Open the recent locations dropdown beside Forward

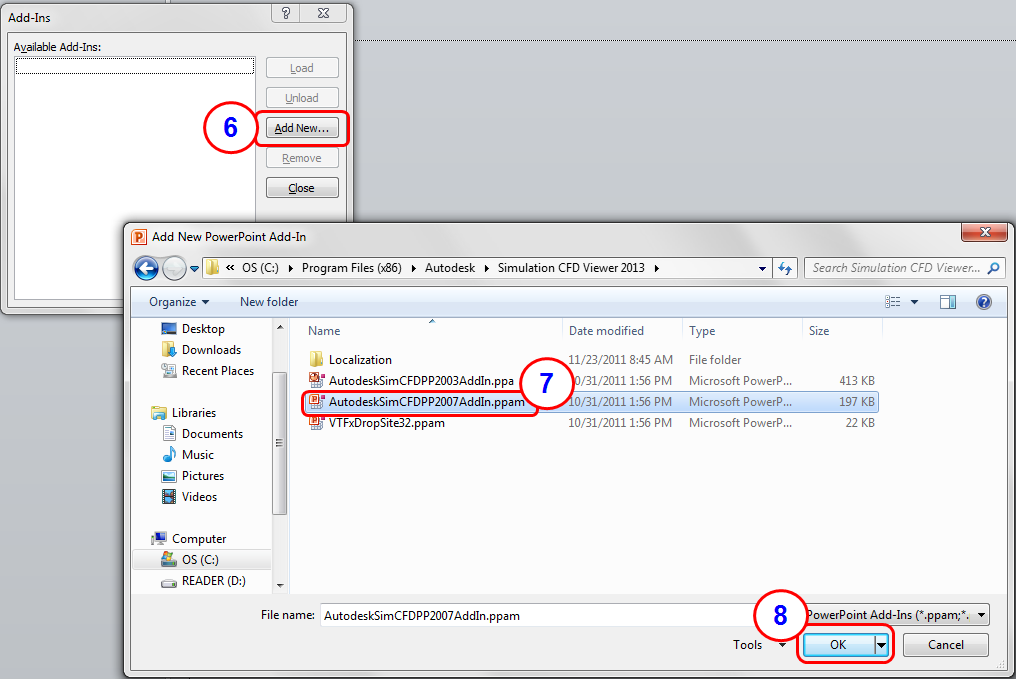pos(194,268)
